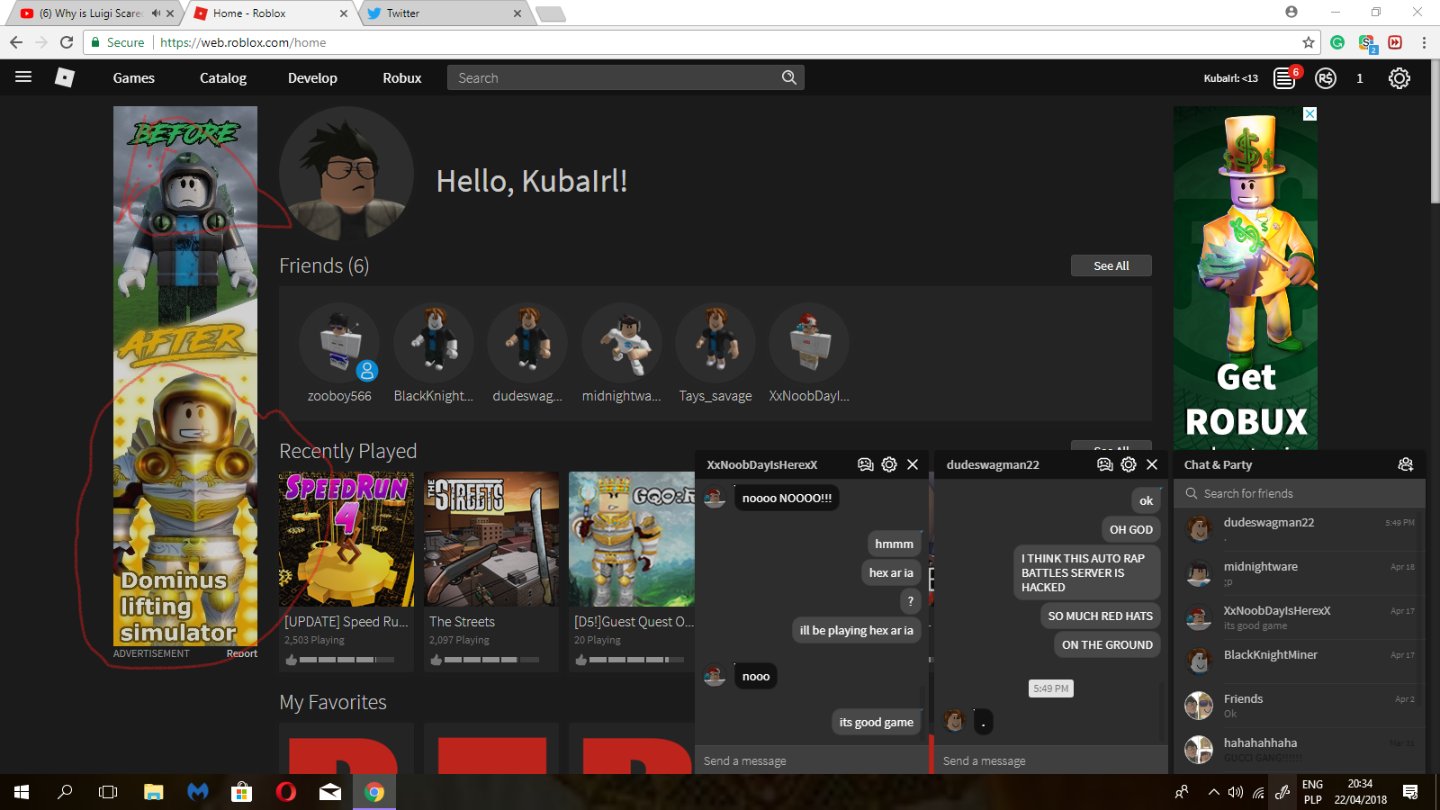1440x810 pixels.
Task: Open the game invite icon in XxNoobDayIsHerexX chat
Action: tap(864, 464)
